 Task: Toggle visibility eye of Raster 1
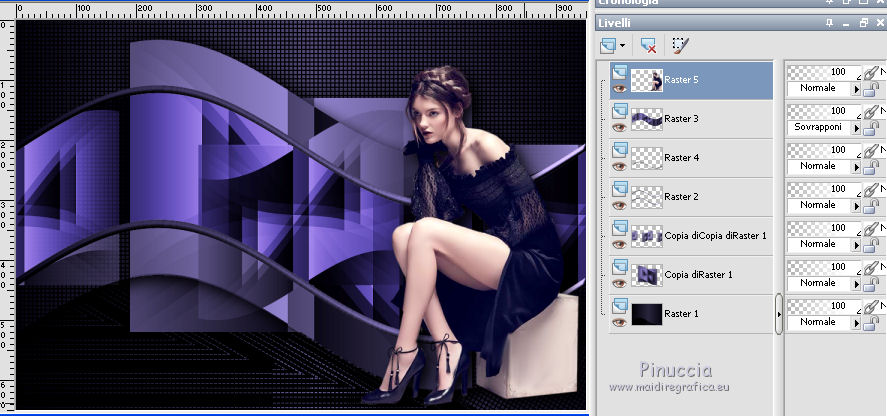tap(619, 323)
